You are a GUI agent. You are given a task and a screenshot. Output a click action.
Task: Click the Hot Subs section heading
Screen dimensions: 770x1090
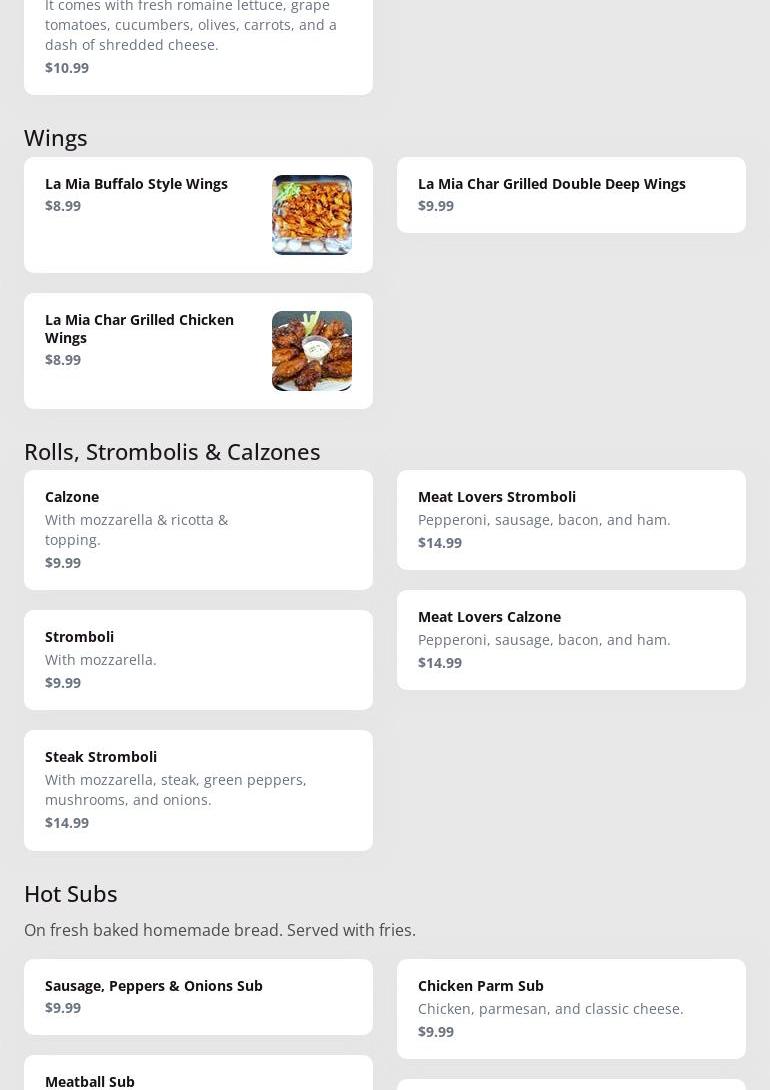click(71, 893)
